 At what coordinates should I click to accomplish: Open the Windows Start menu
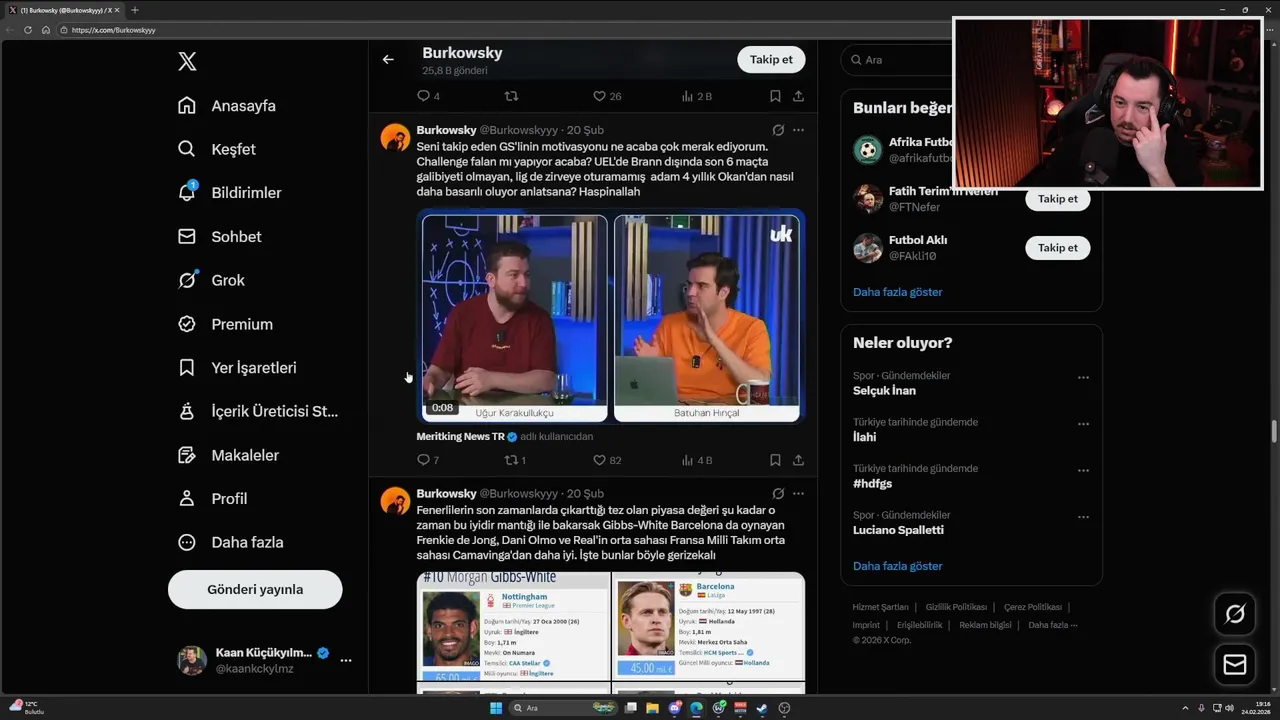click(495, 708)
